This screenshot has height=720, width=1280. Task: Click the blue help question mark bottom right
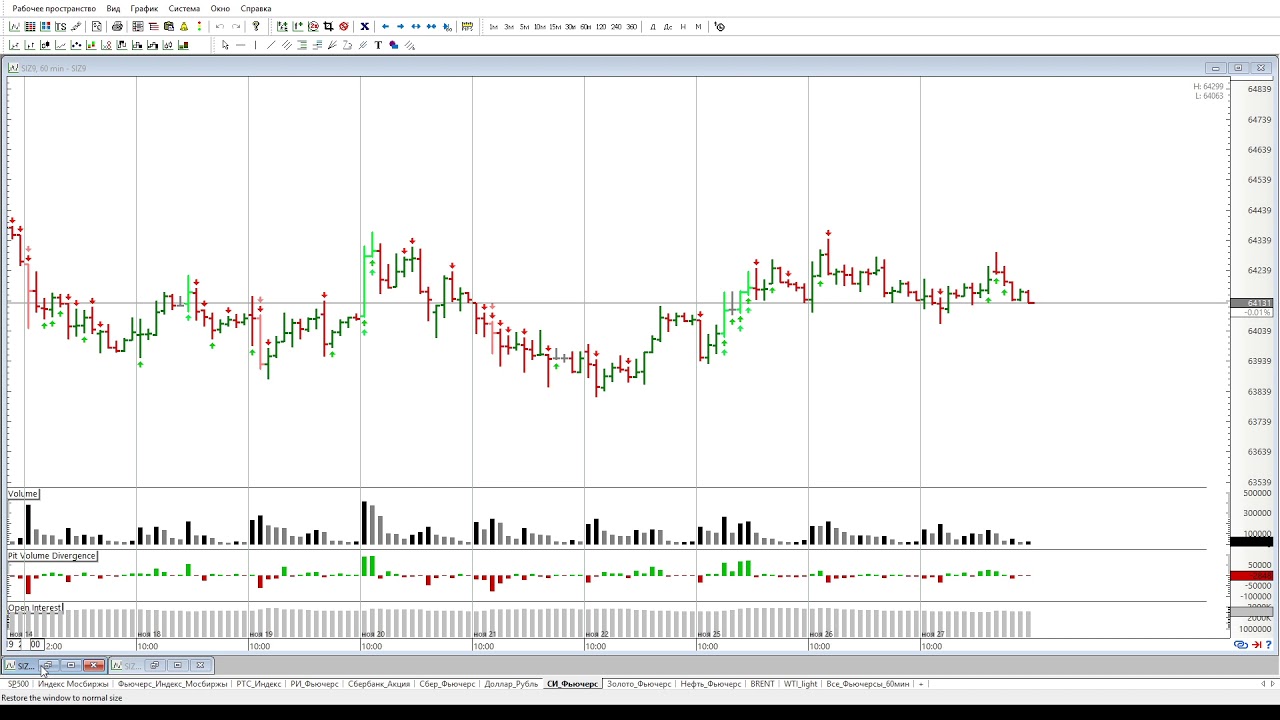[1269, 645]
